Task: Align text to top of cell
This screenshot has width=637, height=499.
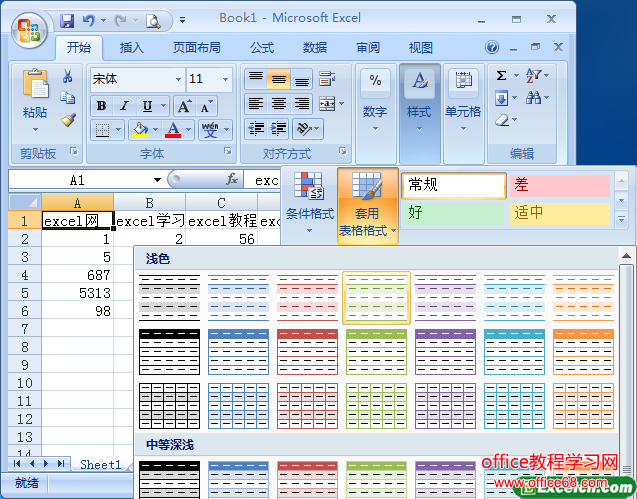Action: [x=256, y=79]
